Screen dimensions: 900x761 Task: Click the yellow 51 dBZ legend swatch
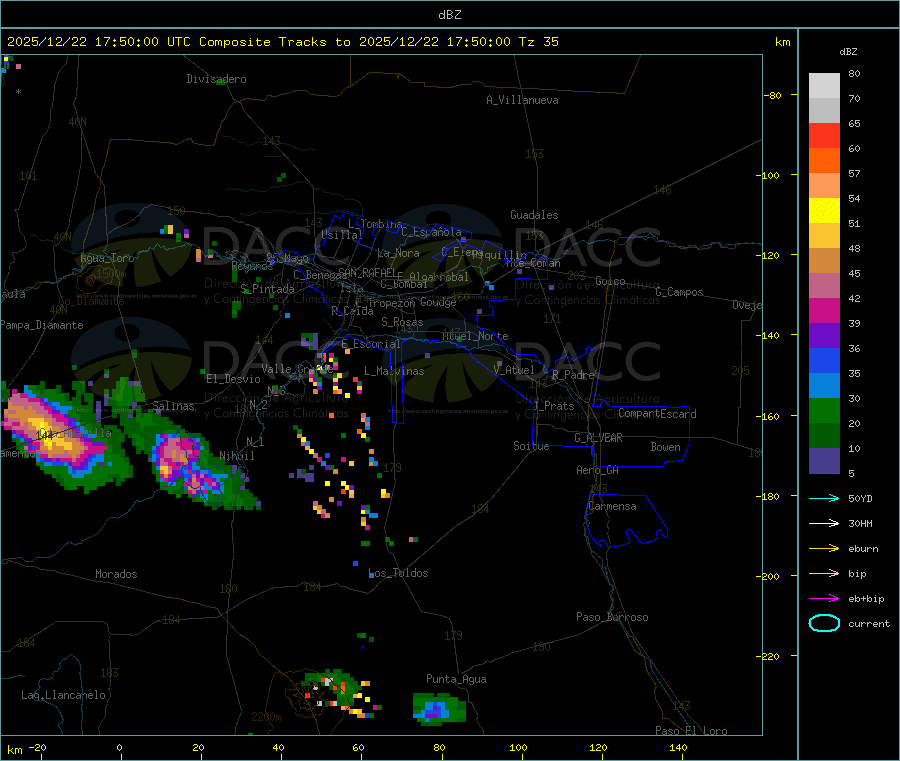click(x=824, y=211)
